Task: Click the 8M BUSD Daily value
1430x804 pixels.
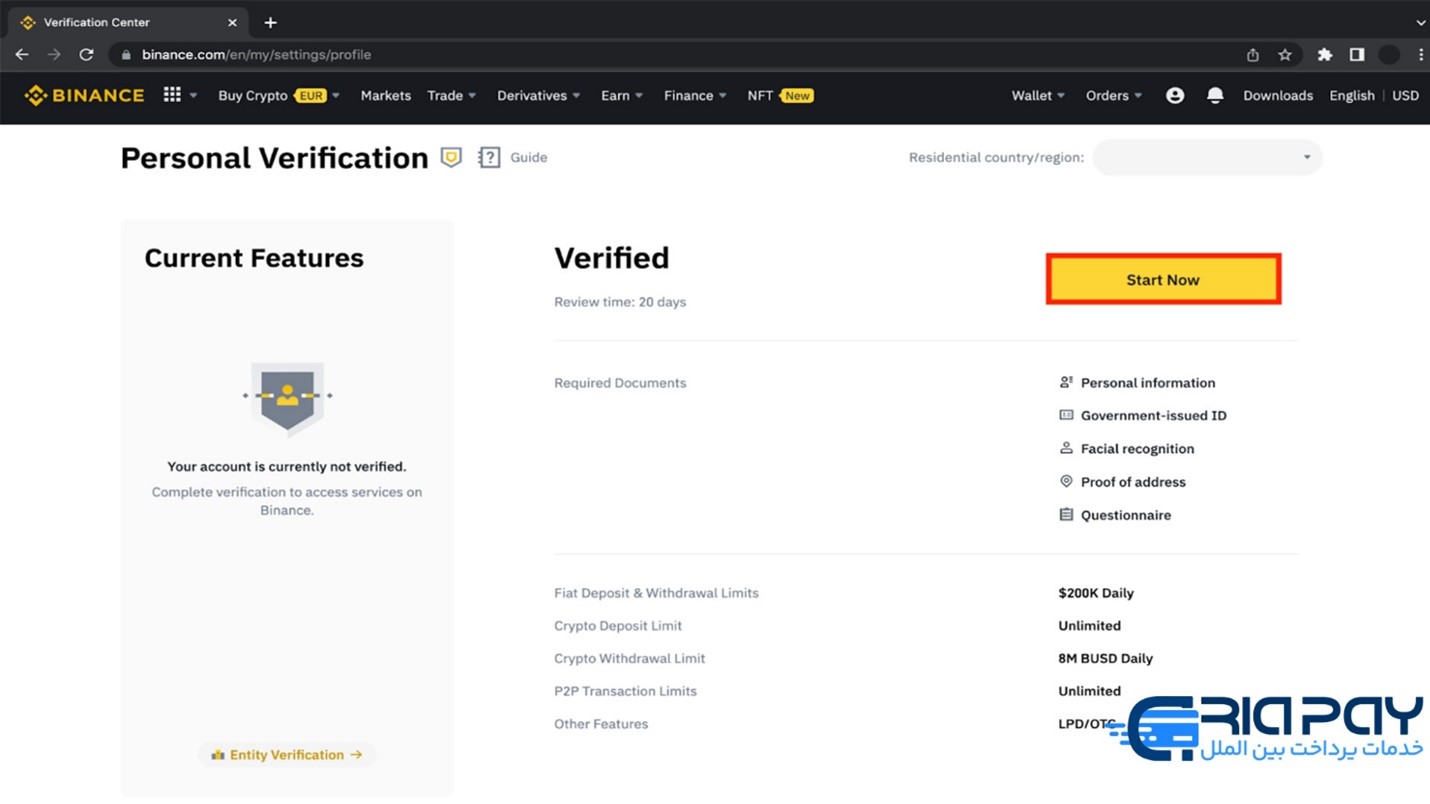Action: 1105,658
